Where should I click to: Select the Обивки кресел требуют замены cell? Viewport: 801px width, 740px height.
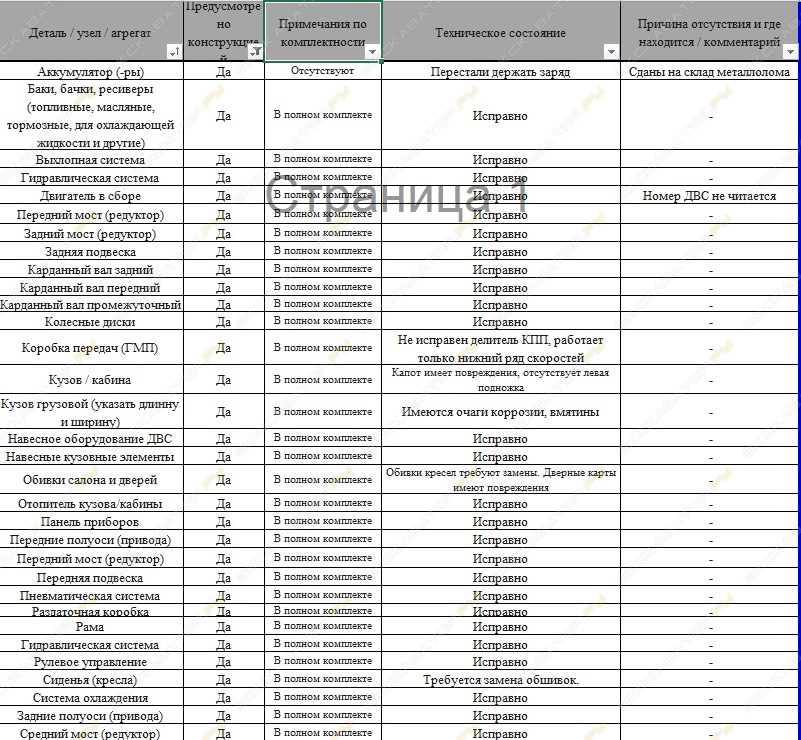(501, 479)
